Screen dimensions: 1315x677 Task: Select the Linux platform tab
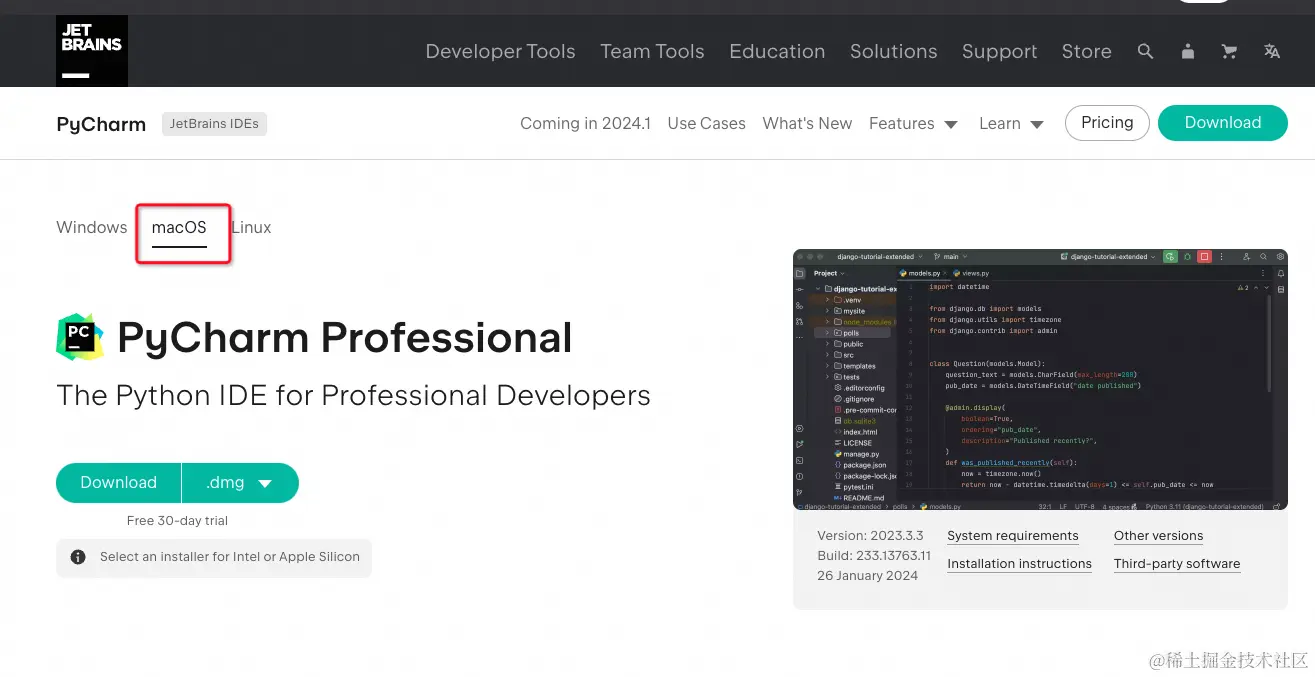[251, 227]
